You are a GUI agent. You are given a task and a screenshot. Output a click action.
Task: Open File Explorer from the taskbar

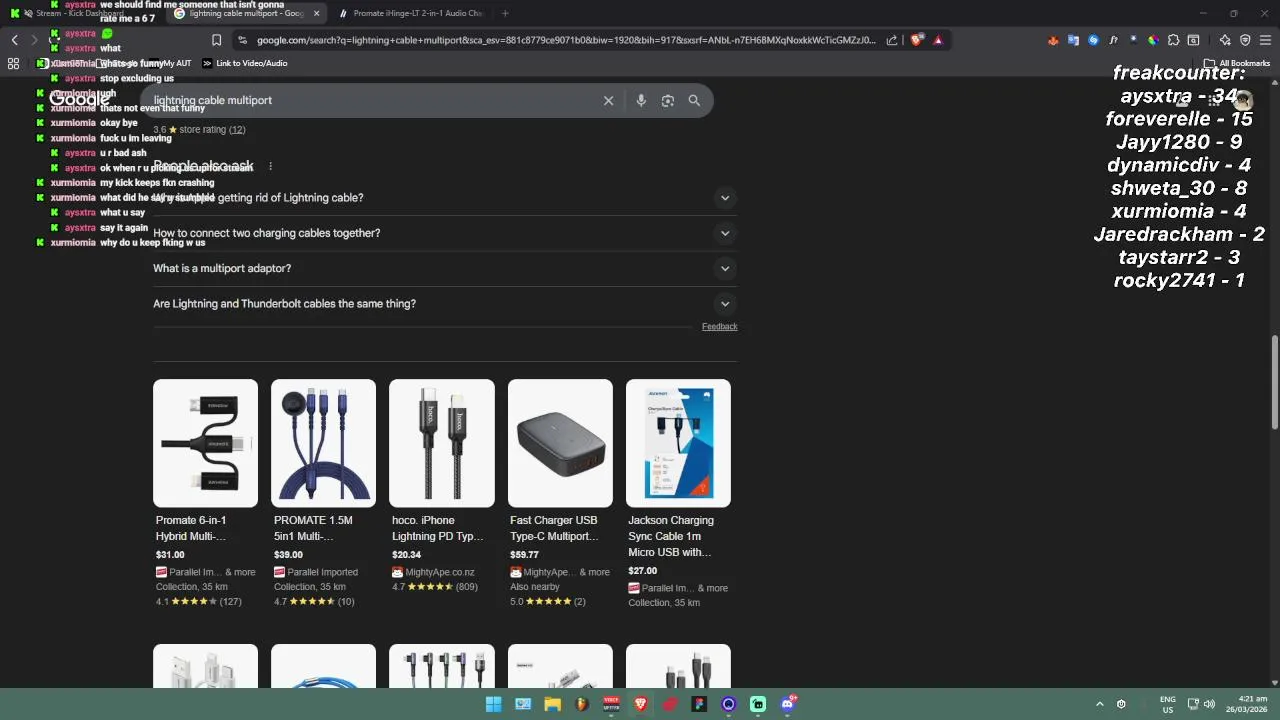pos(552,704)
